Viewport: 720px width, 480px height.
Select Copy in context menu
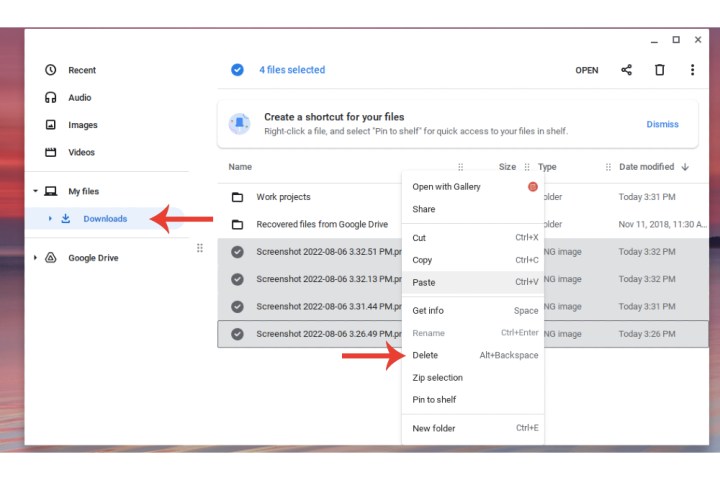point(473,260)
